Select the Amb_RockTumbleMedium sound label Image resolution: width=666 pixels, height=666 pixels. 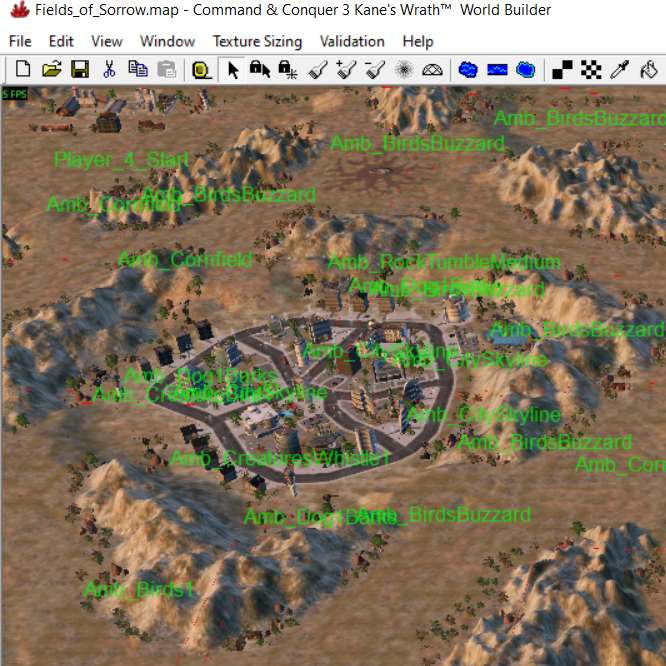pyautogui.click(x=444, y=262)
